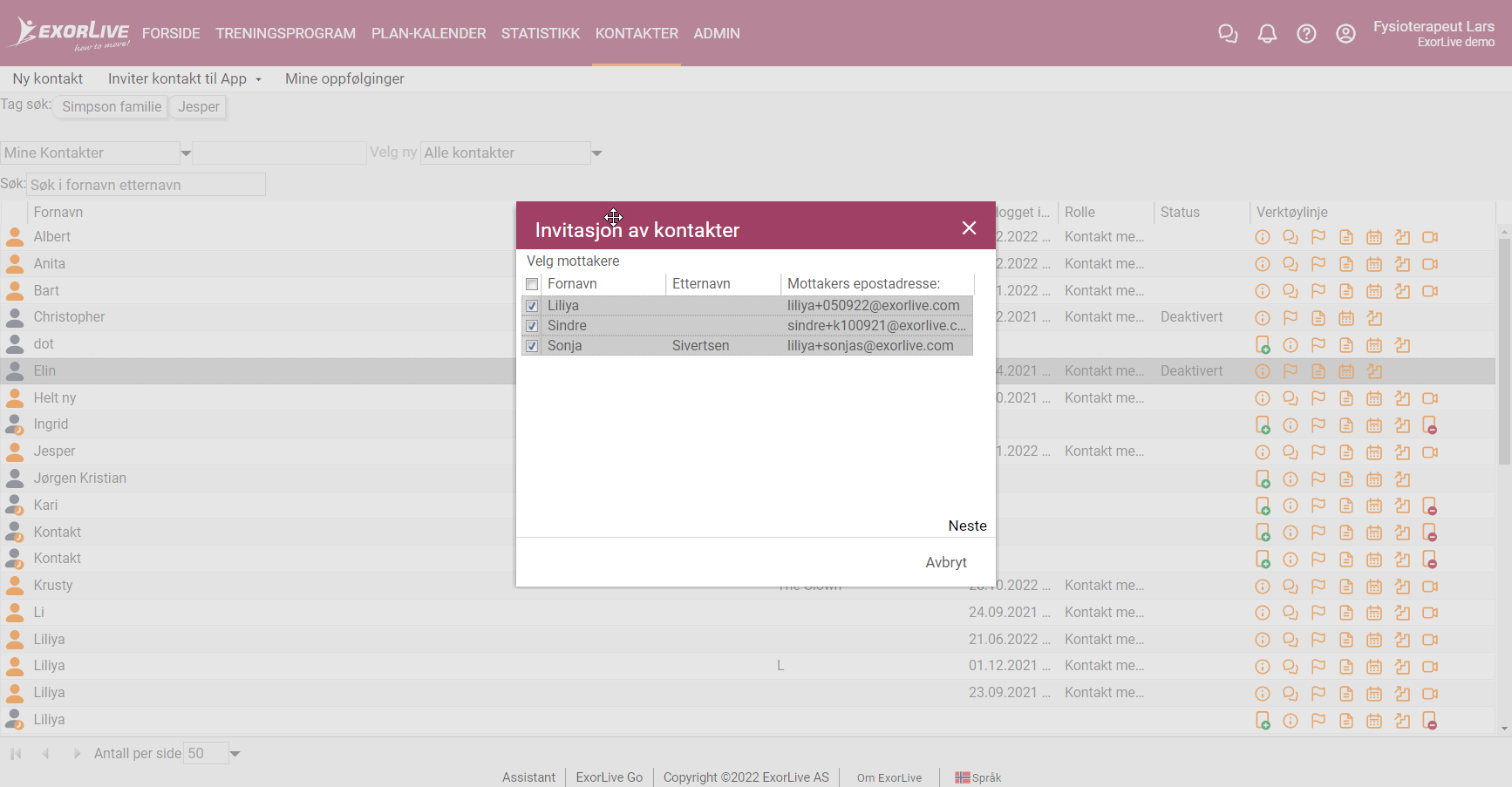Open PLAN-KALENDER tab
This screenshot has height=787, width=1512.
[x=429, y=33]
